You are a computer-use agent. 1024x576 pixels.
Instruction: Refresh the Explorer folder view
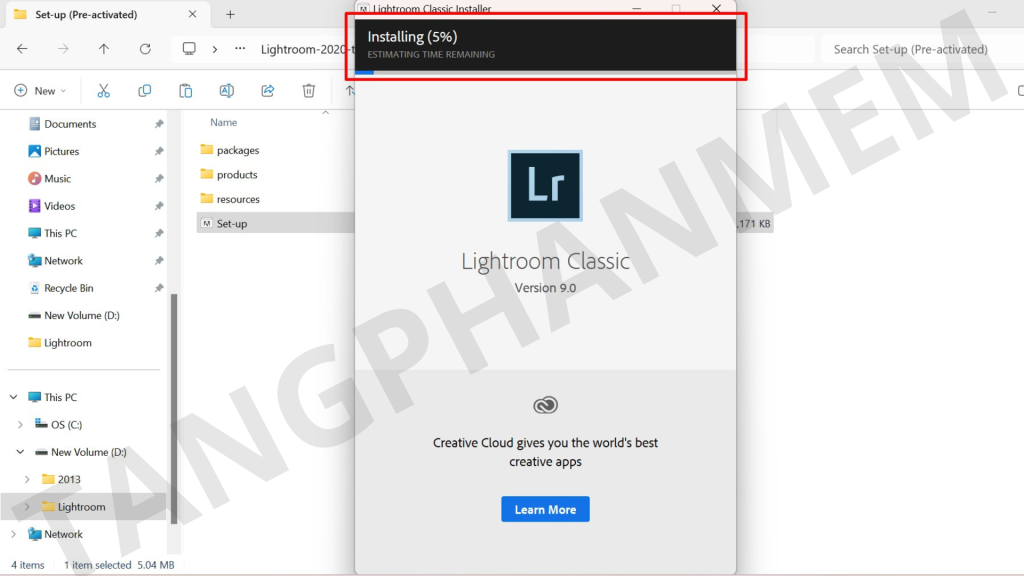click(x=145, y=49)
